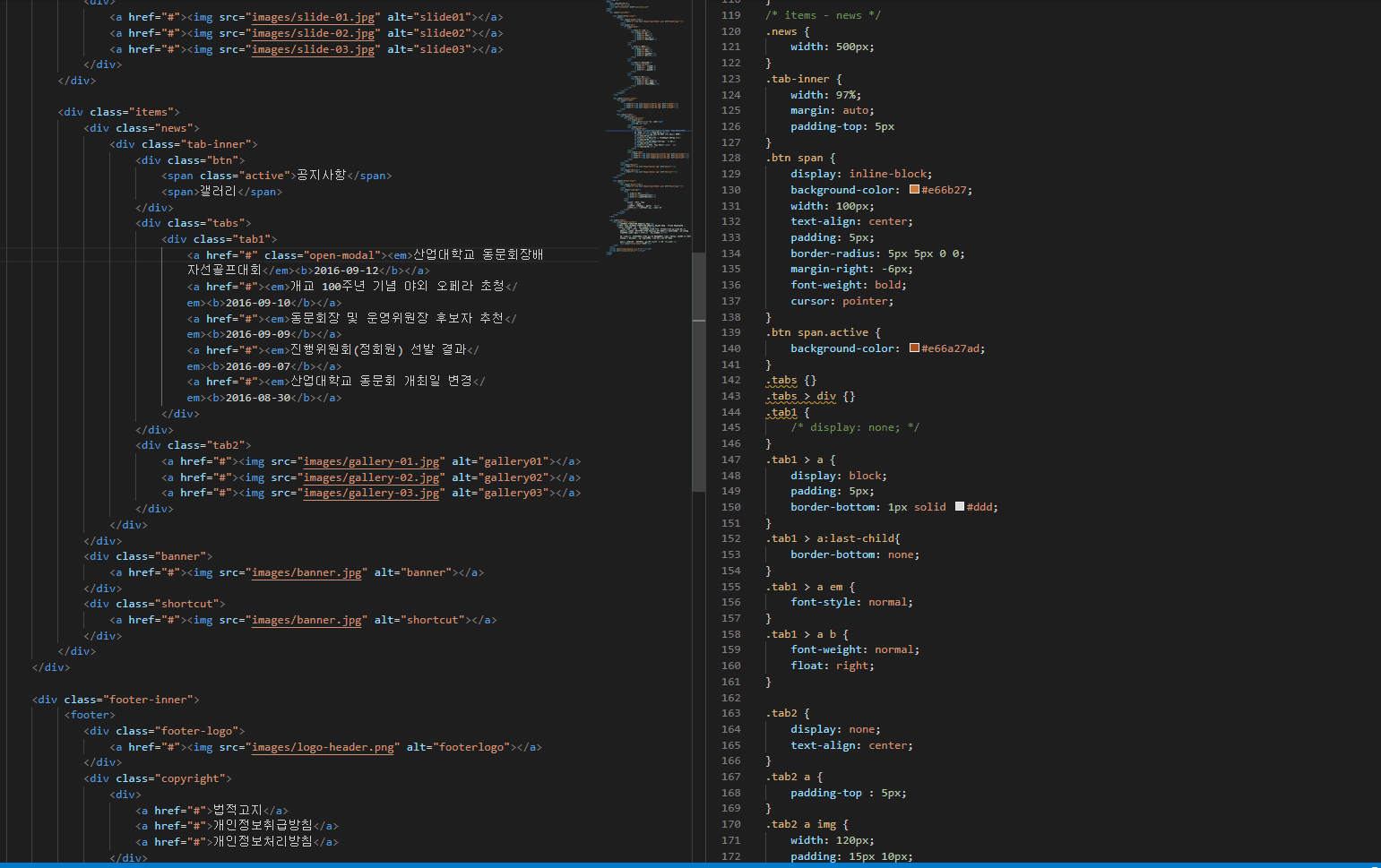Click the #ddd border-bottom color swatch
Image resolution: width=1381 pixels, height=868 pixels.
tap(960, 507)
